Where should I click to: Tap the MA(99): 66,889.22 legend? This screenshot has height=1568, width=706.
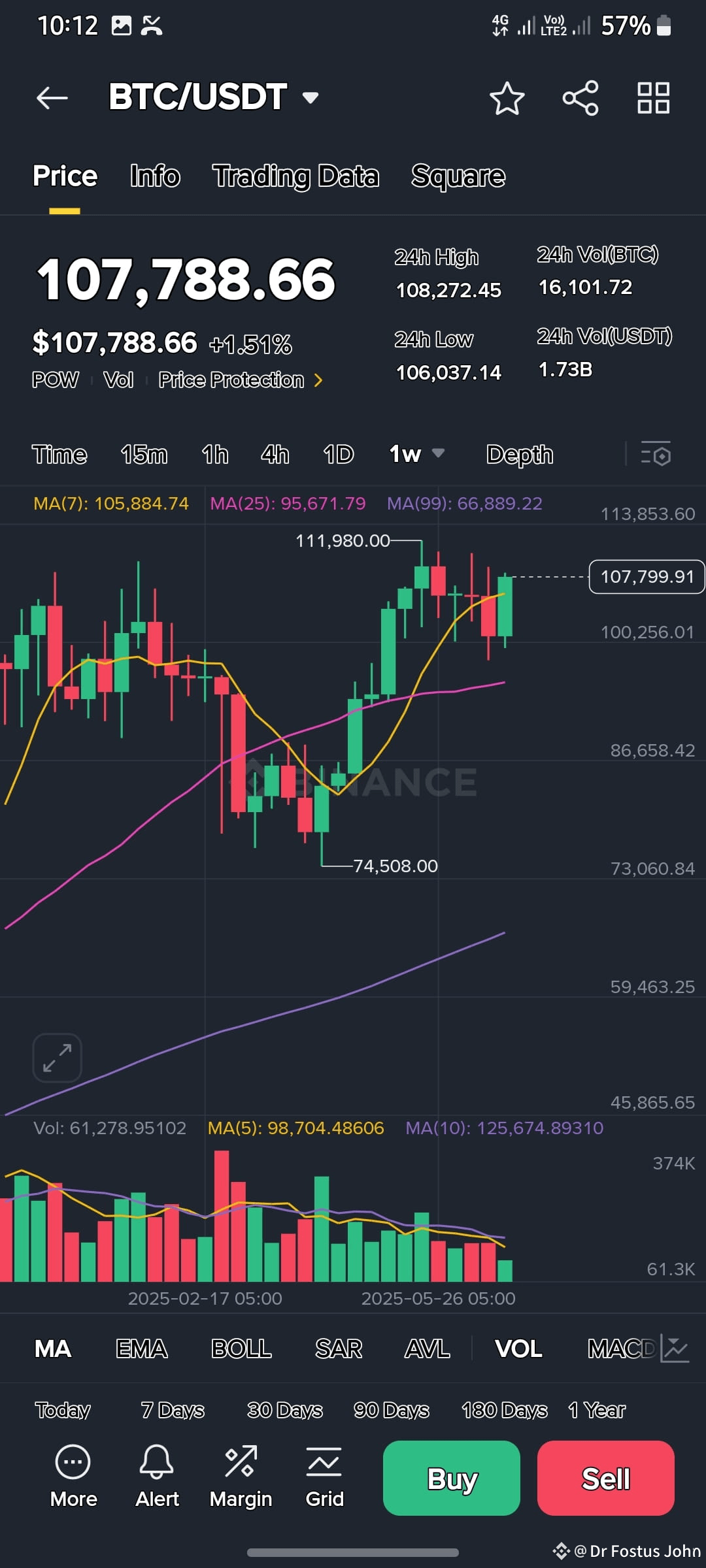point(465,504)
